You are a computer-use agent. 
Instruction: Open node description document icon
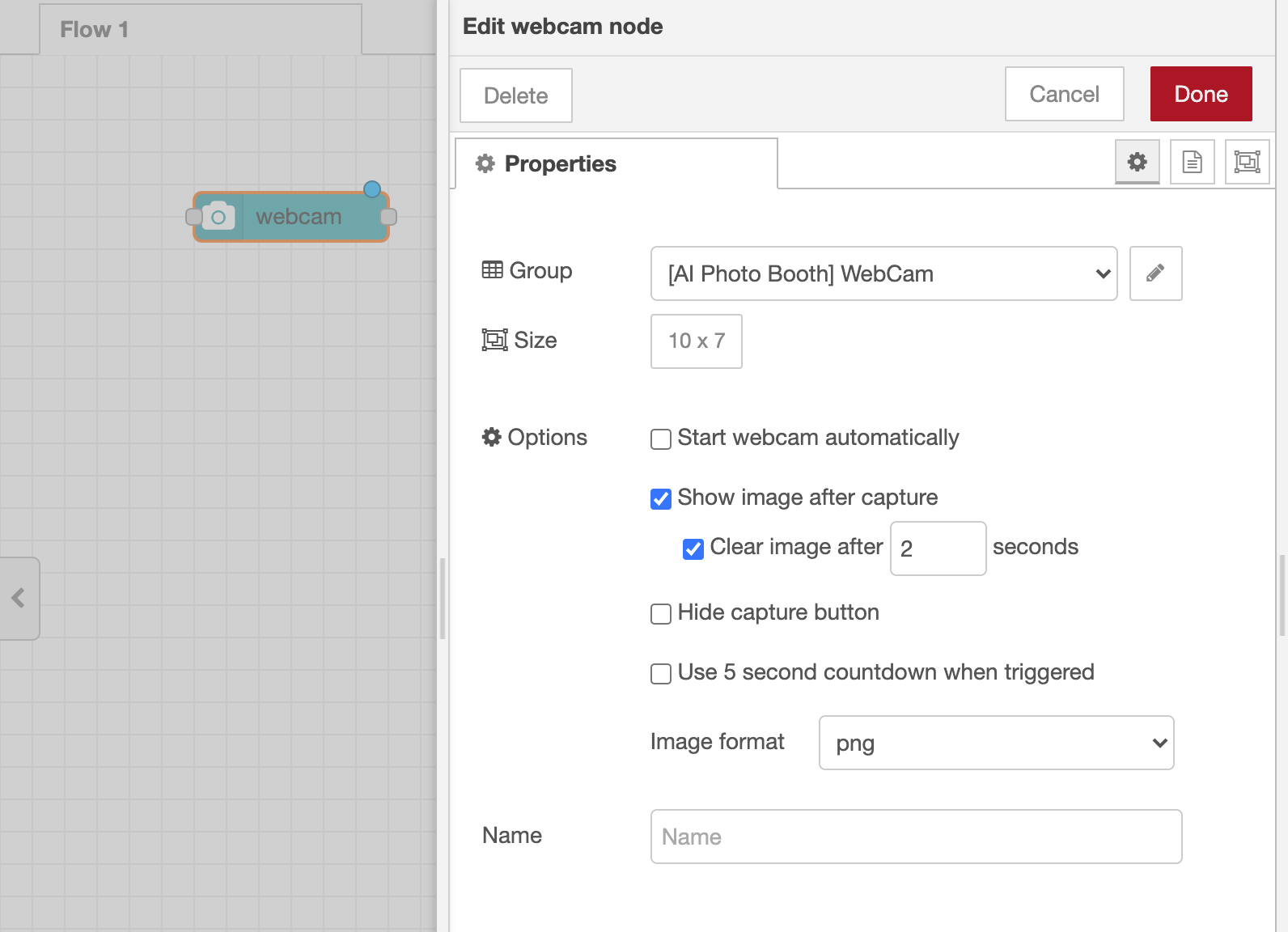(x=1192, y=162)
